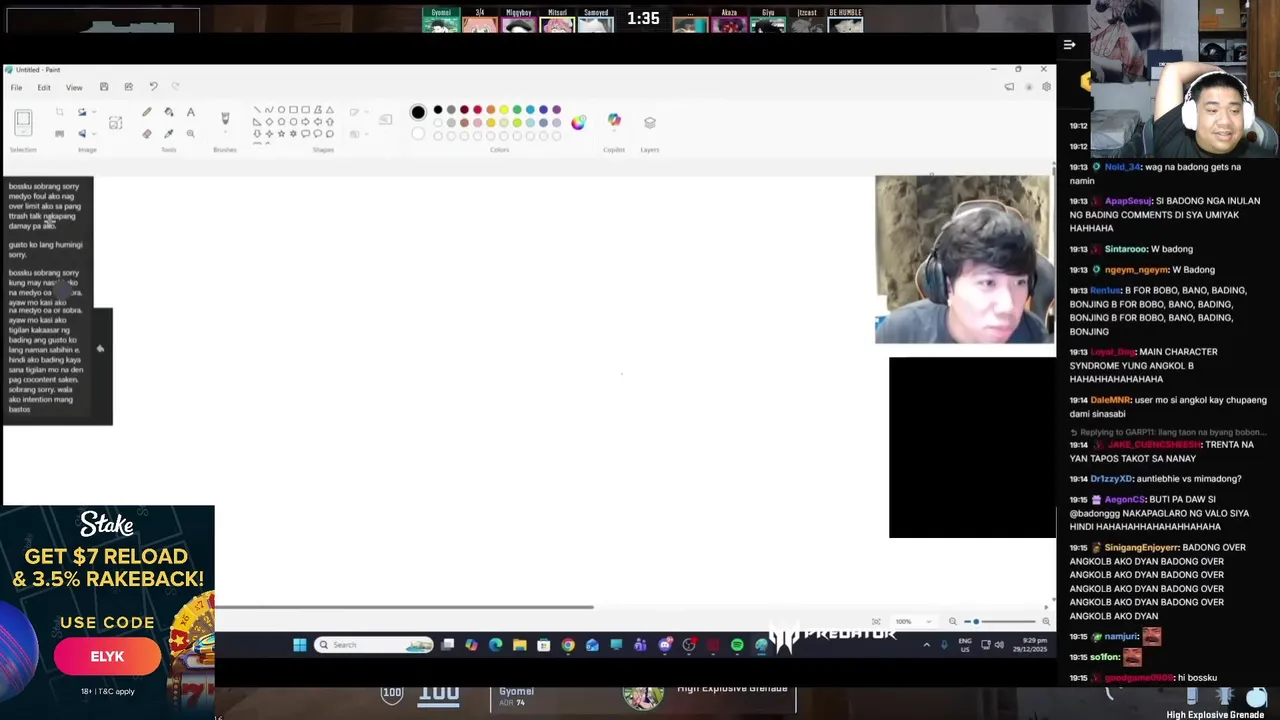The image size is (1280, 720).
Task: Click the Fit to window icon
Action: [x=876, y=621]
